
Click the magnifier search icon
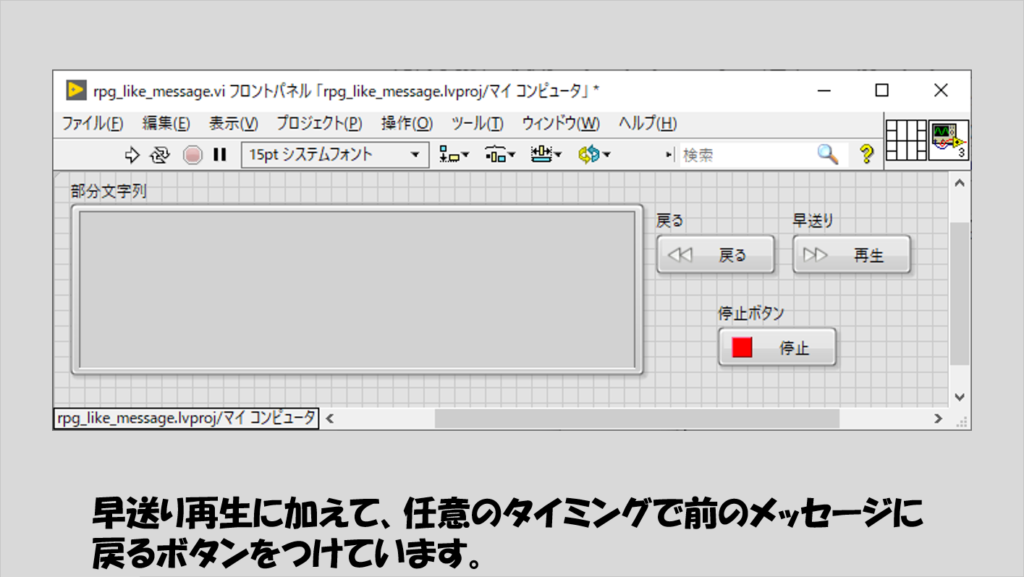[x=827, y=154]
